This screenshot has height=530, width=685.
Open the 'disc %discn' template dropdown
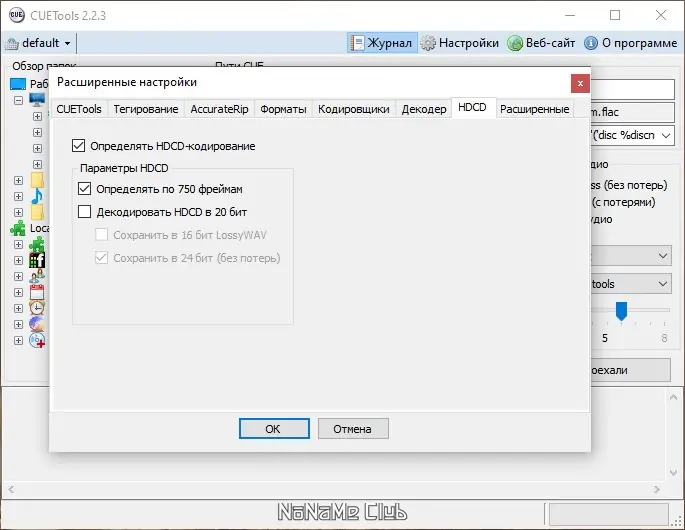pos(666,135)
